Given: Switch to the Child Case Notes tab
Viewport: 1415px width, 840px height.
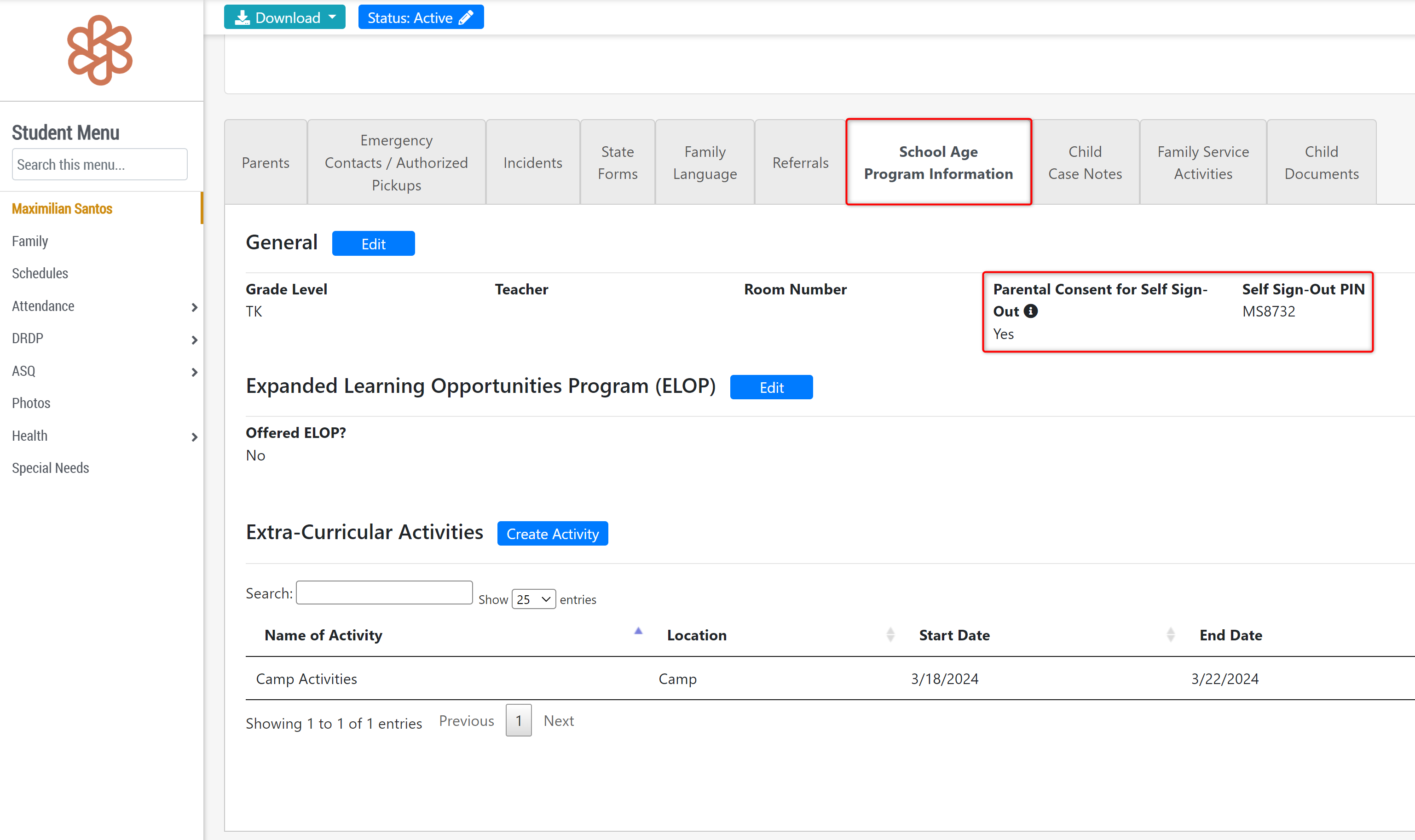Looking at the screenshot, I should pos(1084,162).
